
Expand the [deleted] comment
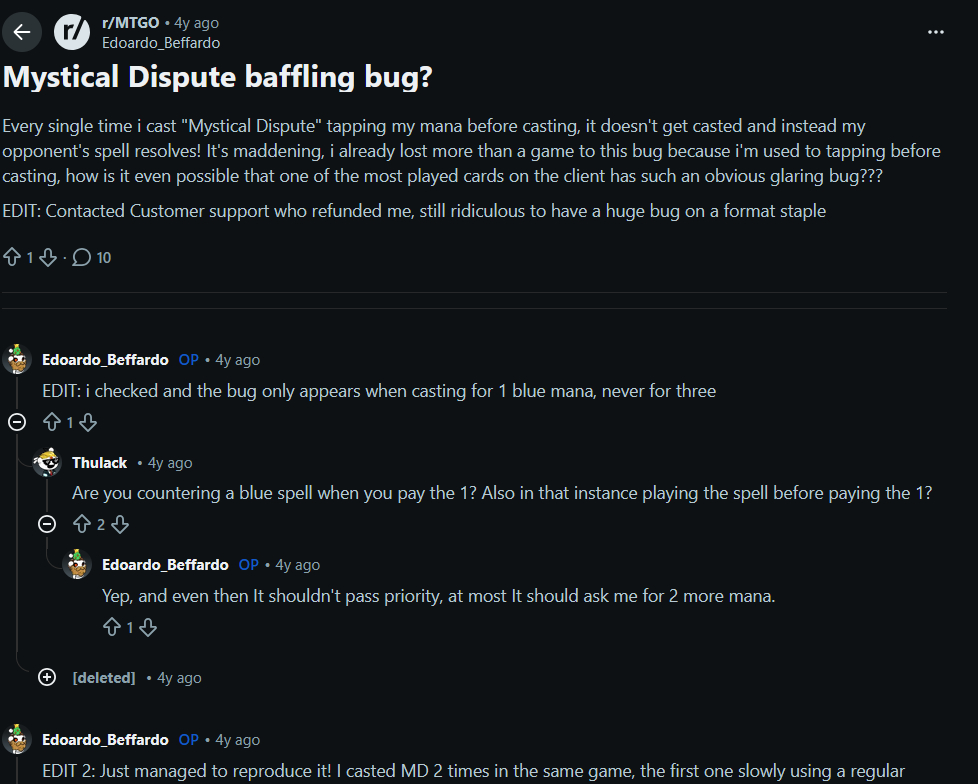coord(47,678)
